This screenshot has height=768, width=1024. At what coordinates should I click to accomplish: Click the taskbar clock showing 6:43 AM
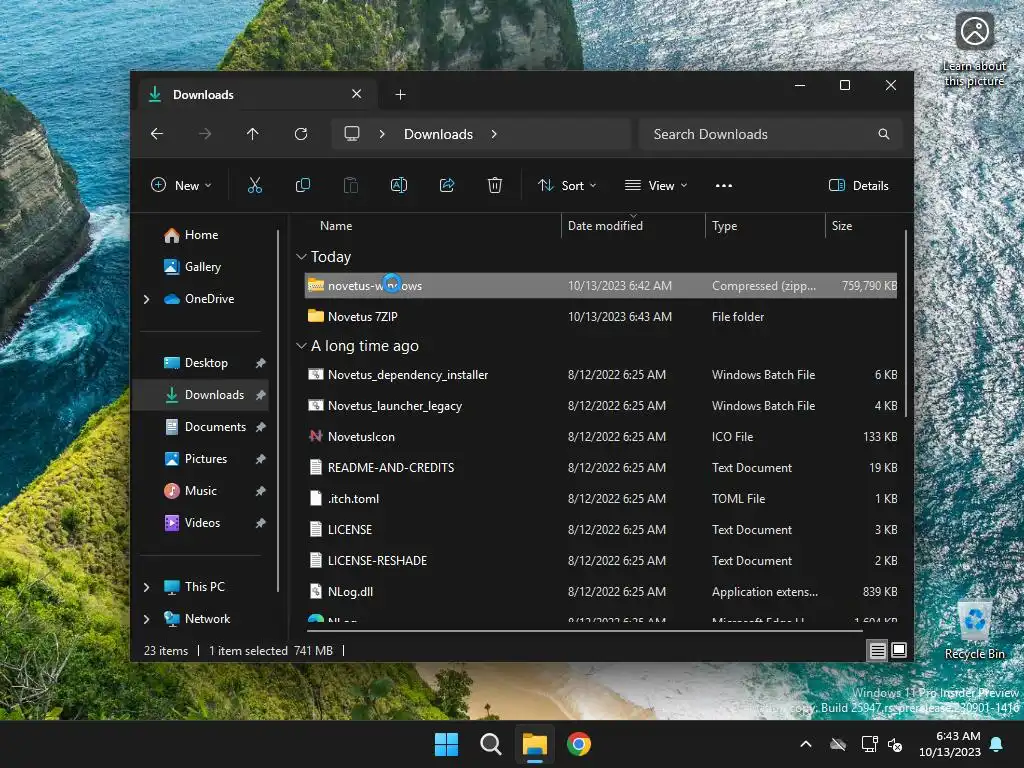950,744
